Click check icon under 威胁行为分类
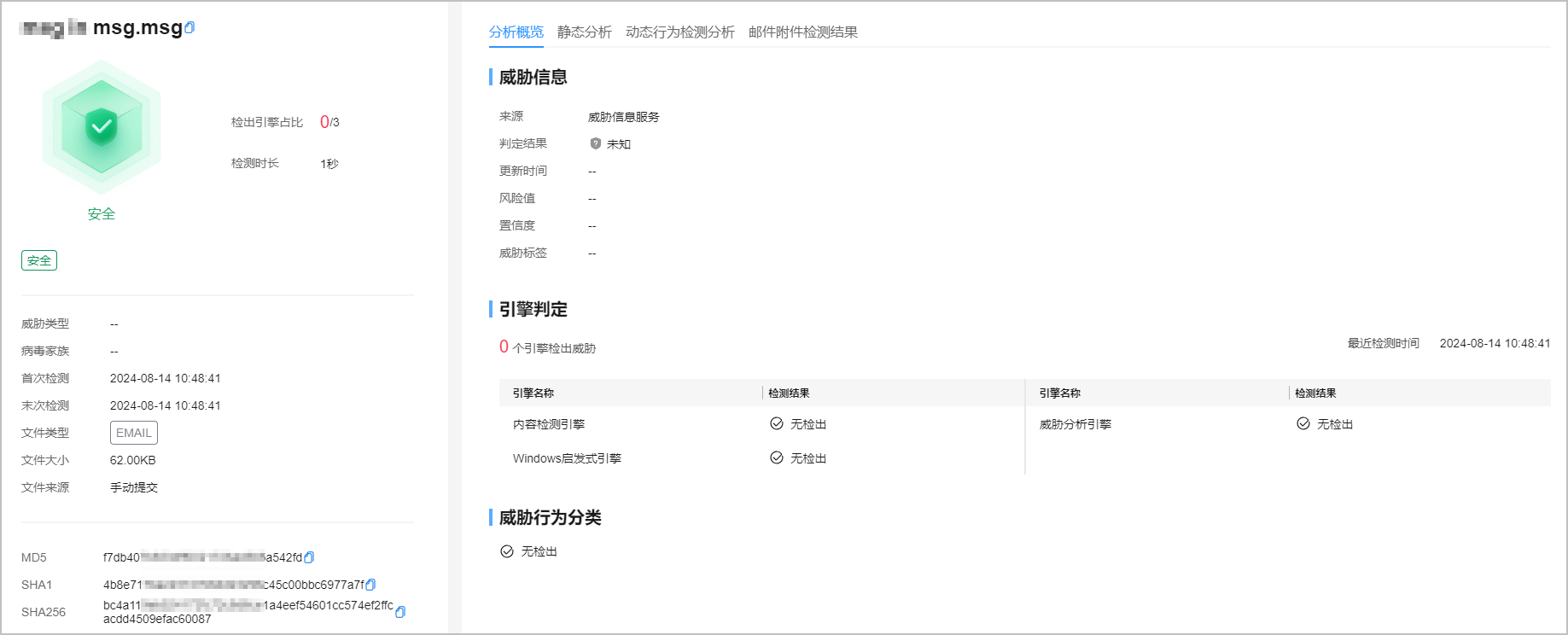 pyautogui.click(x=507, y=551)
